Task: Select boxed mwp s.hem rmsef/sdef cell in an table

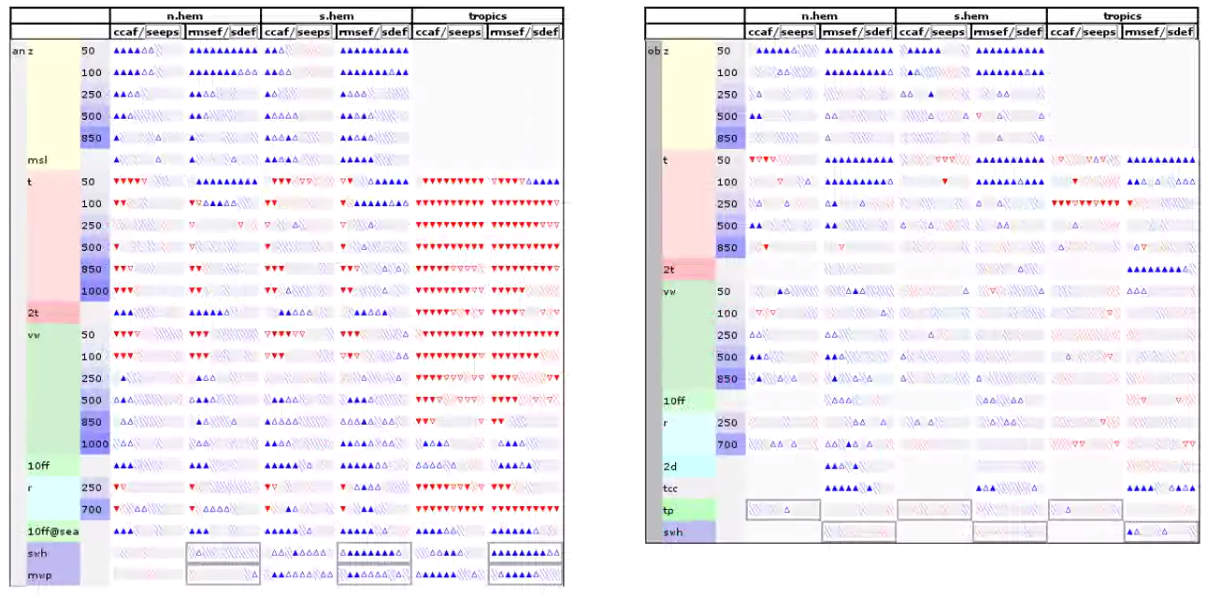Action: (x=374, y=574)
